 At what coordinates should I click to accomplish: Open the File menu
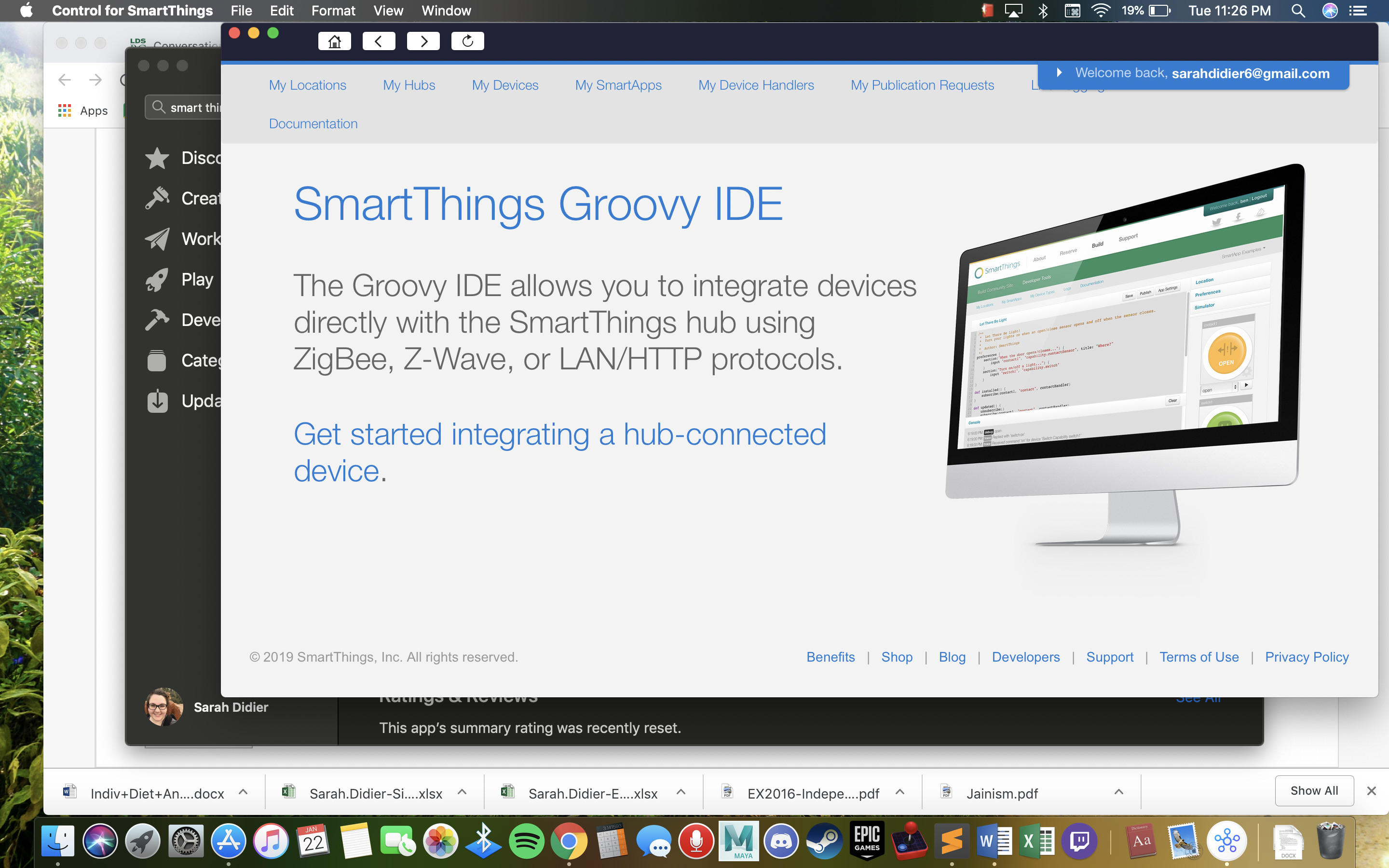[241, 10]
